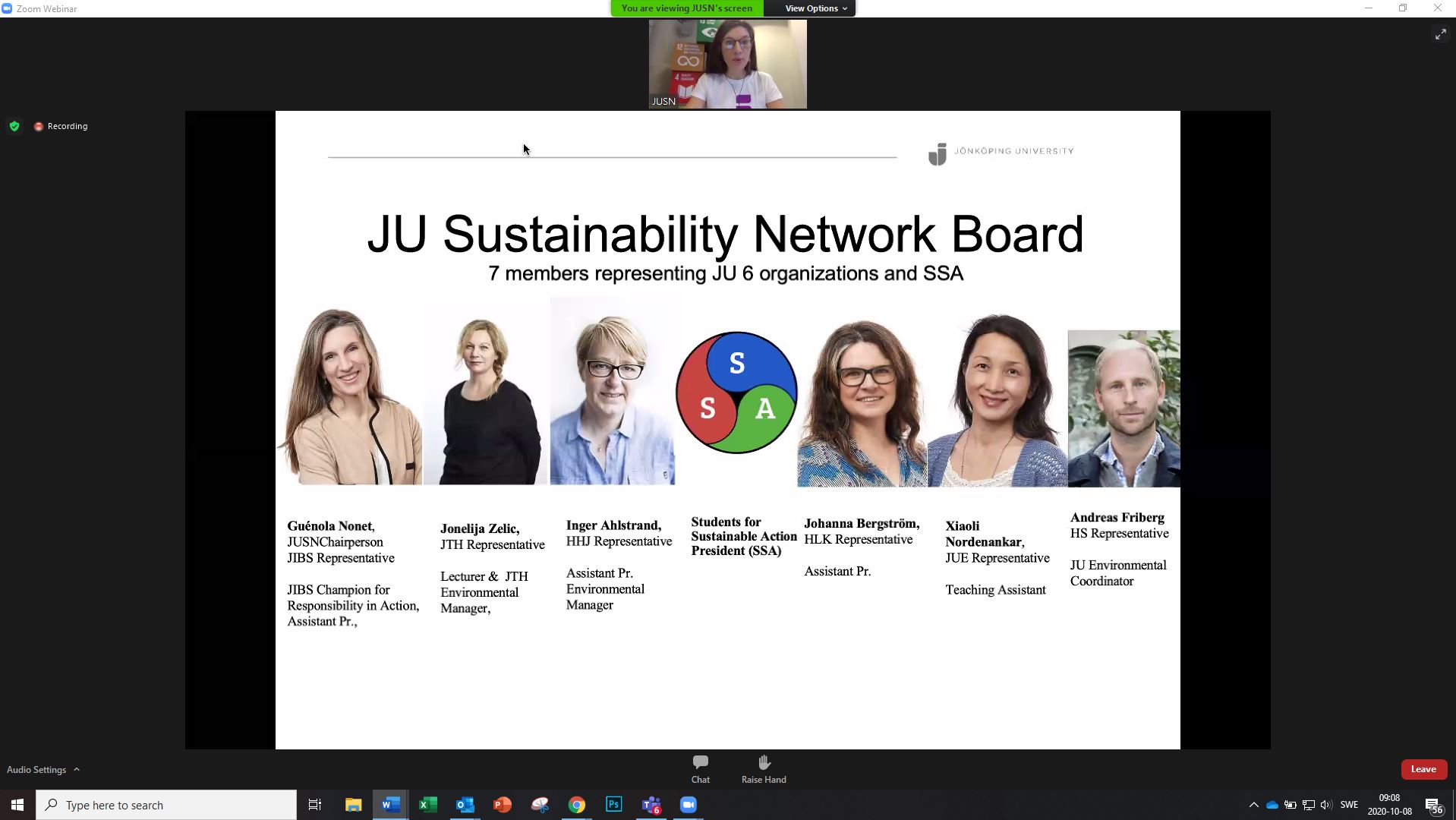
Task: Enter full screen with the arrows icon
Action: tap(1440, 34)
